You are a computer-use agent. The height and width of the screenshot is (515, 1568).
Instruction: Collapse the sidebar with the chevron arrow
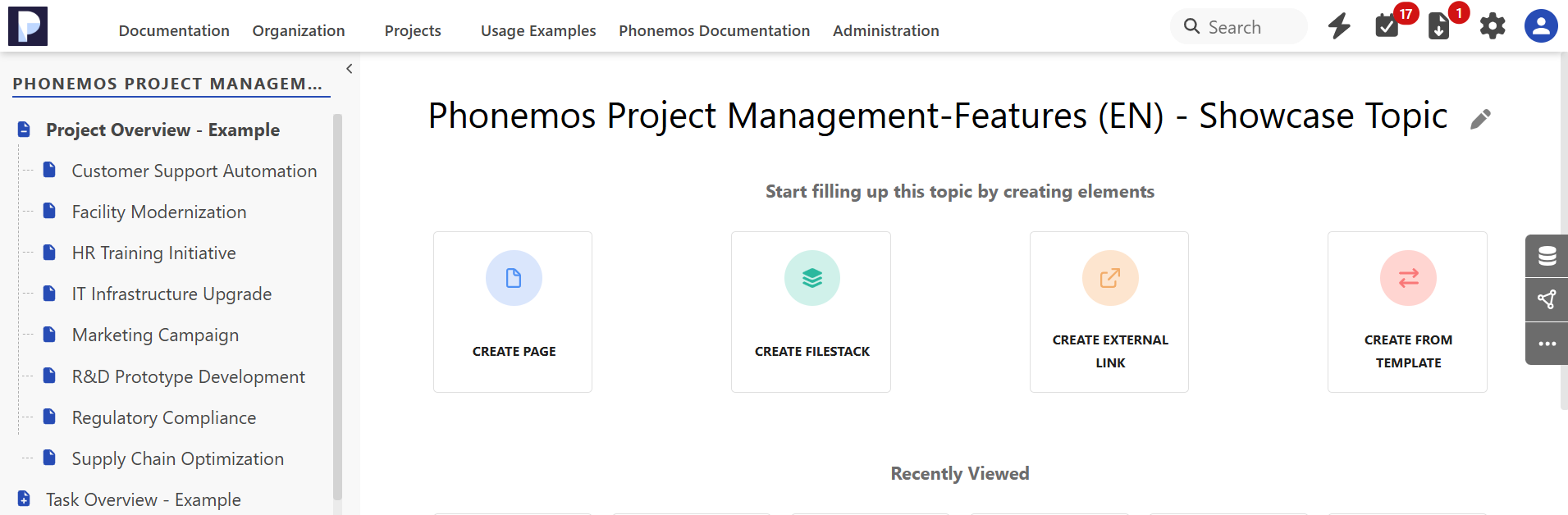tap(350, 69)
